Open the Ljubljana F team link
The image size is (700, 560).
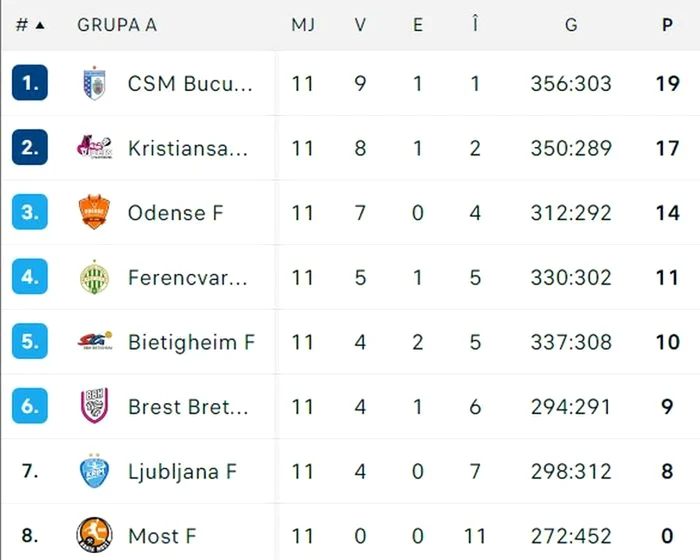tap(182, 472)
